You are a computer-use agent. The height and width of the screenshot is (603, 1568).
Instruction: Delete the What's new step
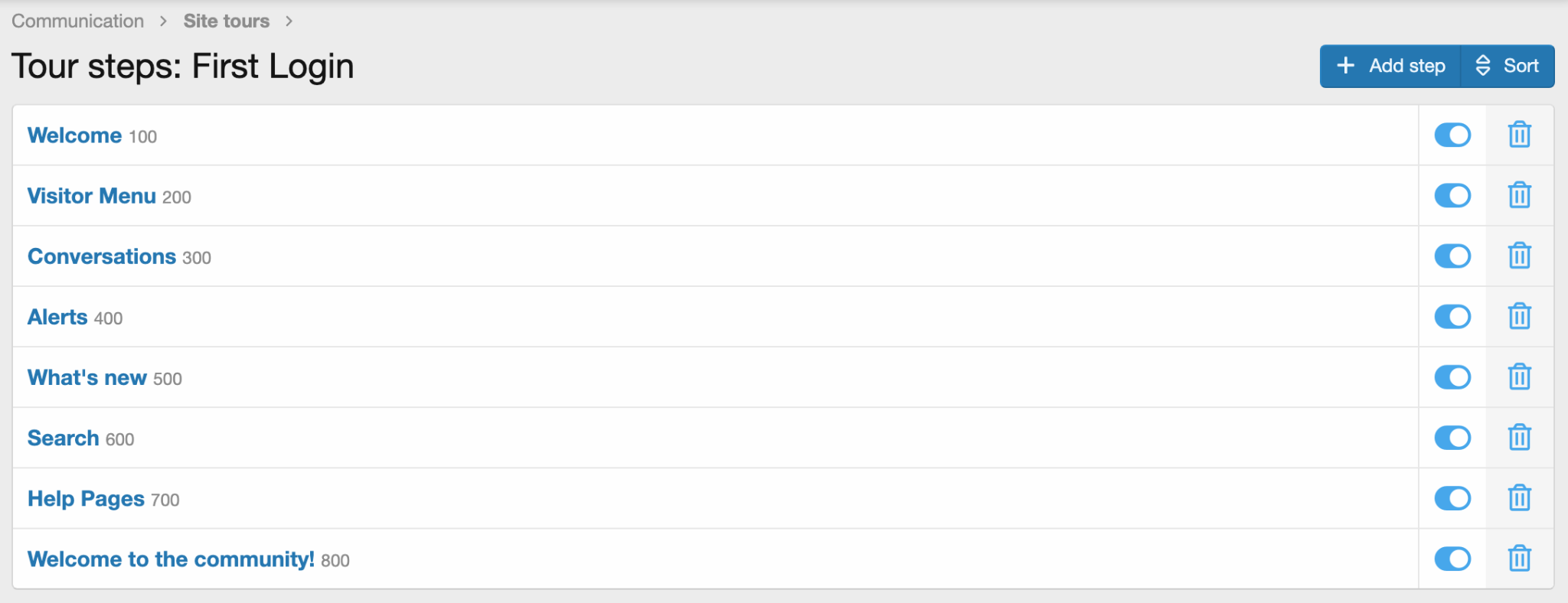(1519, 376)
